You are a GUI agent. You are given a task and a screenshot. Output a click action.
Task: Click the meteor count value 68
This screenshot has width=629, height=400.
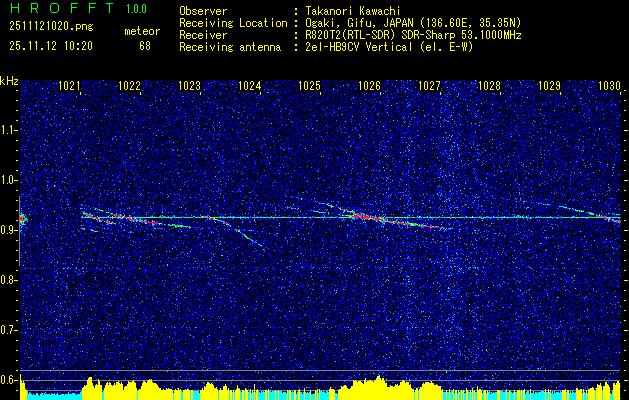coord(145,46)
